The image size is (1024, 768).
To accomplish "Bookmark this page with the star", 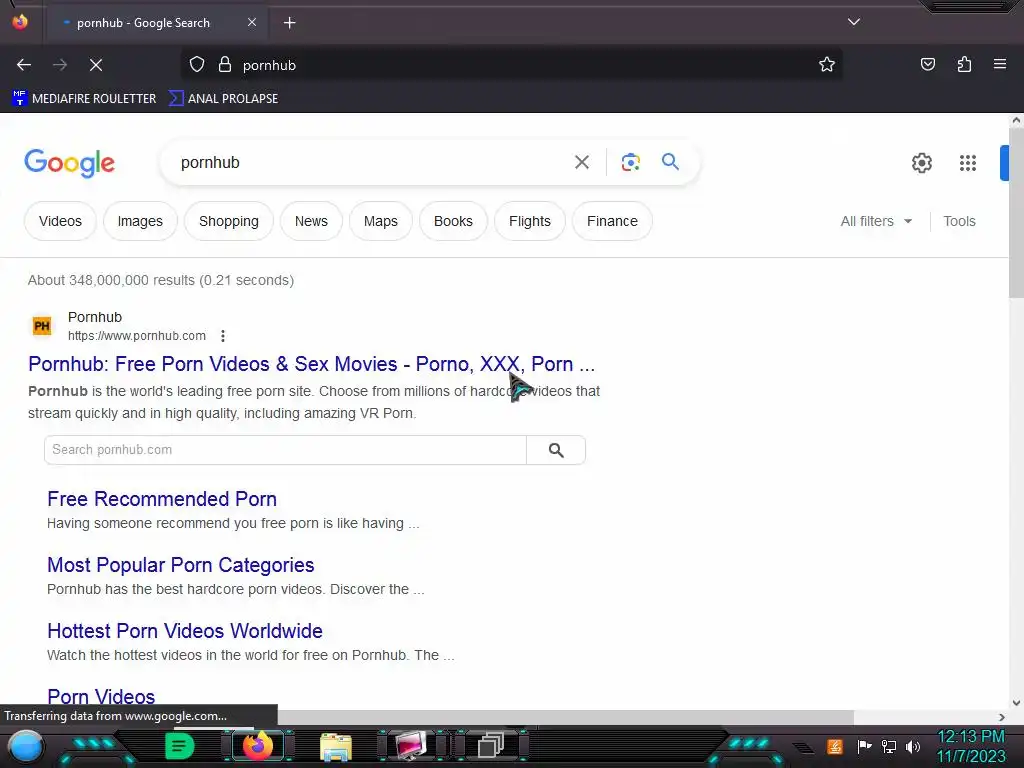I will click(827, 65).
